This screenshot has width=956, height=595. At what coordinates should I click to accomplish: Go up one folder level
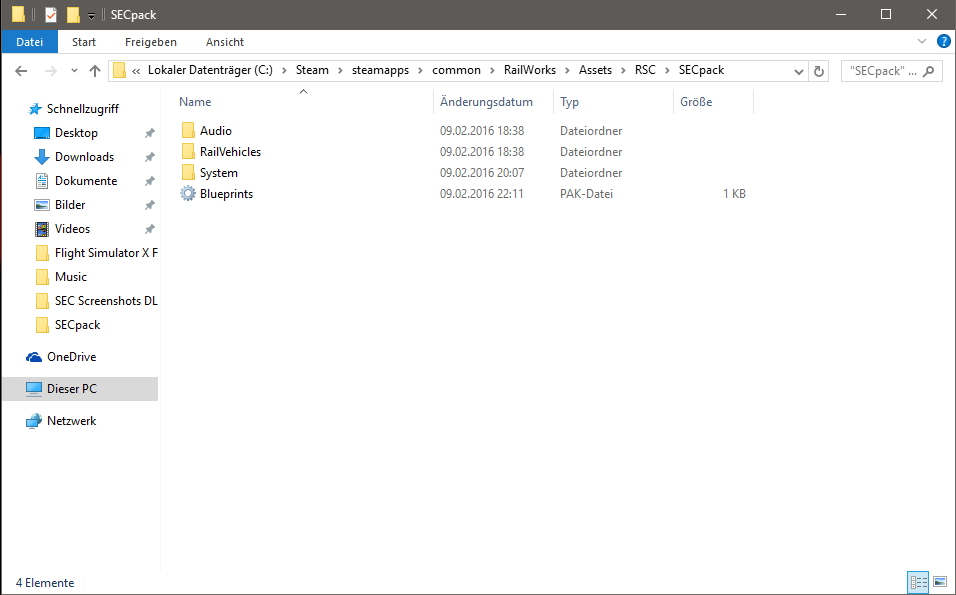95,71
